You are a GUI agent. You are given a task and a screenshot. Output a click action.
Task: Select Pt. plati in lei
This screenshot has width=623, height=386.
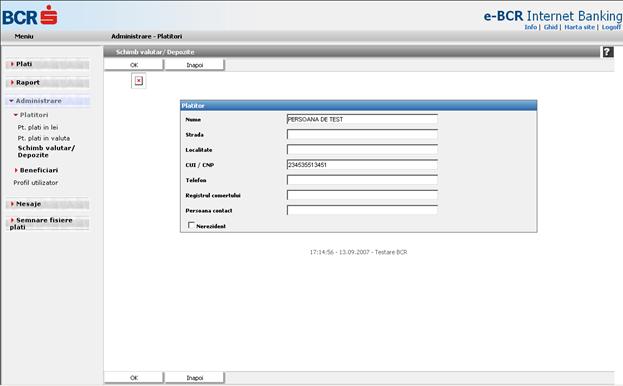pyautogui.click(x=38, y=127)
